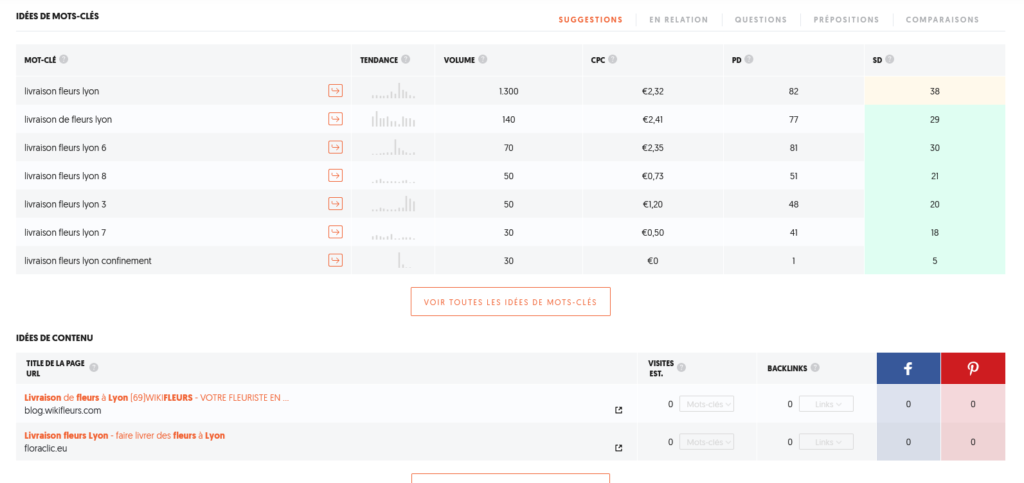This screenshot has width=1024, height=483.
Task: Click the blog.wikifleurs.com URL text
Action: click(x=63, y=411)
